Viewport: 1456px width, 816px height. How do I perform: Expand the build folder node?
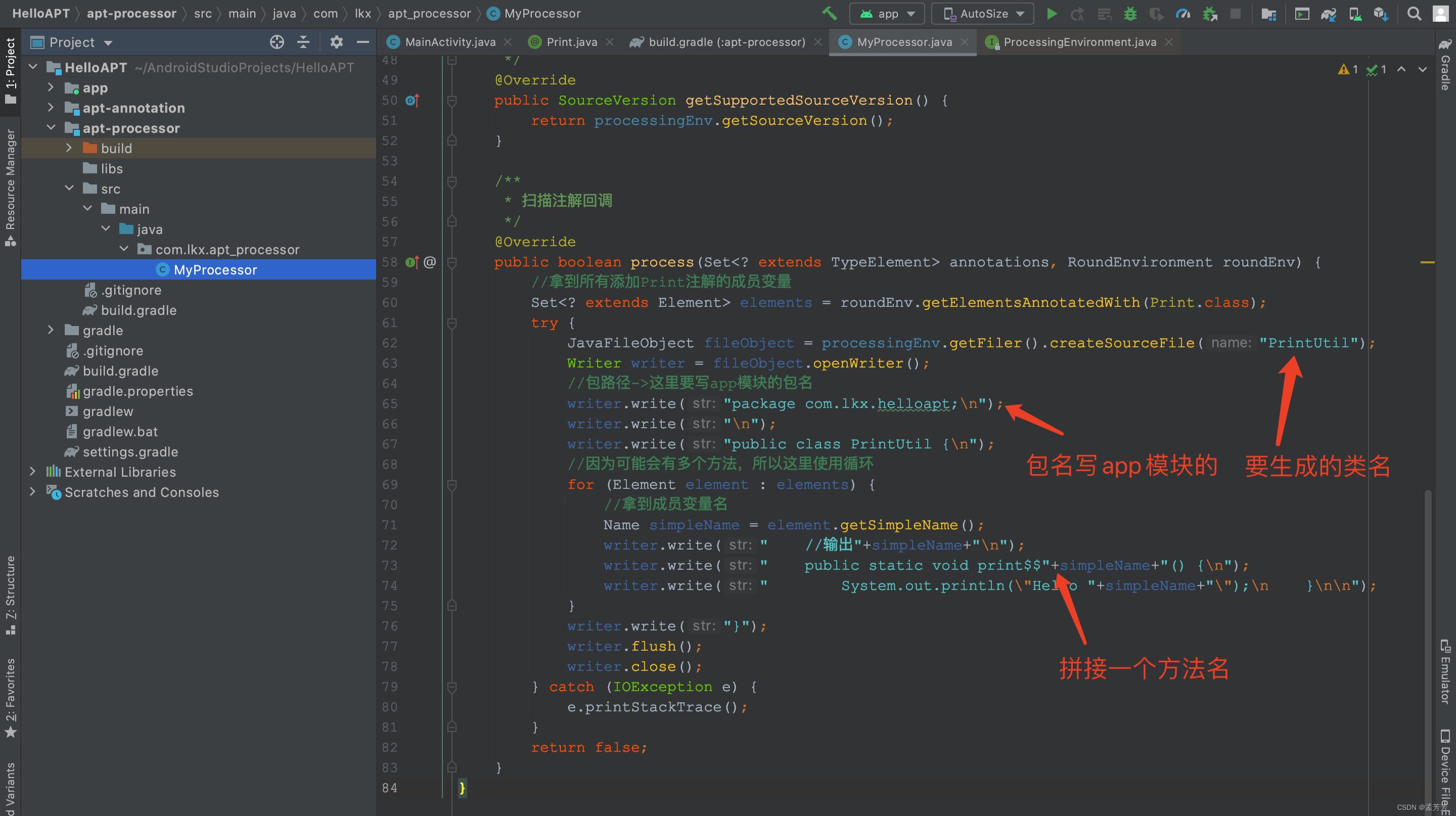[x=69, y=148]
